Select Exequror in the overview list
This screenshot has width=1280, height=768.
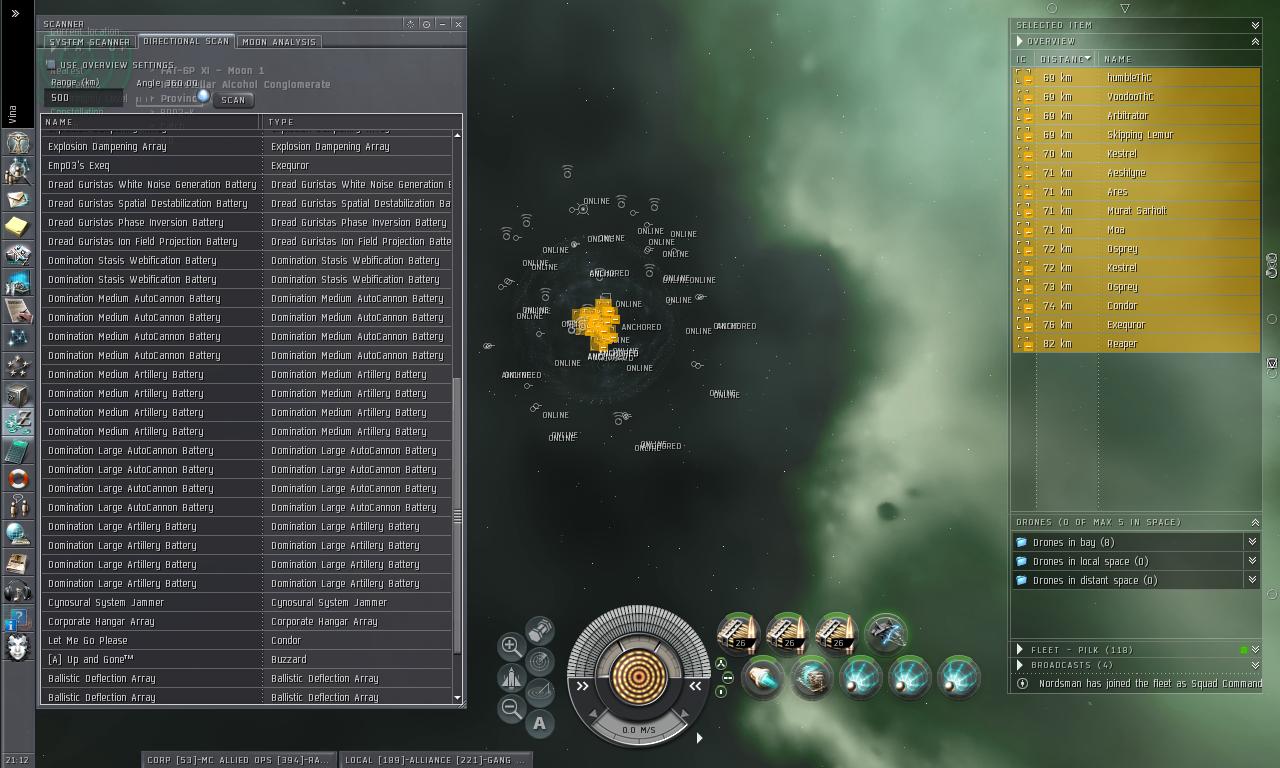1136,325
